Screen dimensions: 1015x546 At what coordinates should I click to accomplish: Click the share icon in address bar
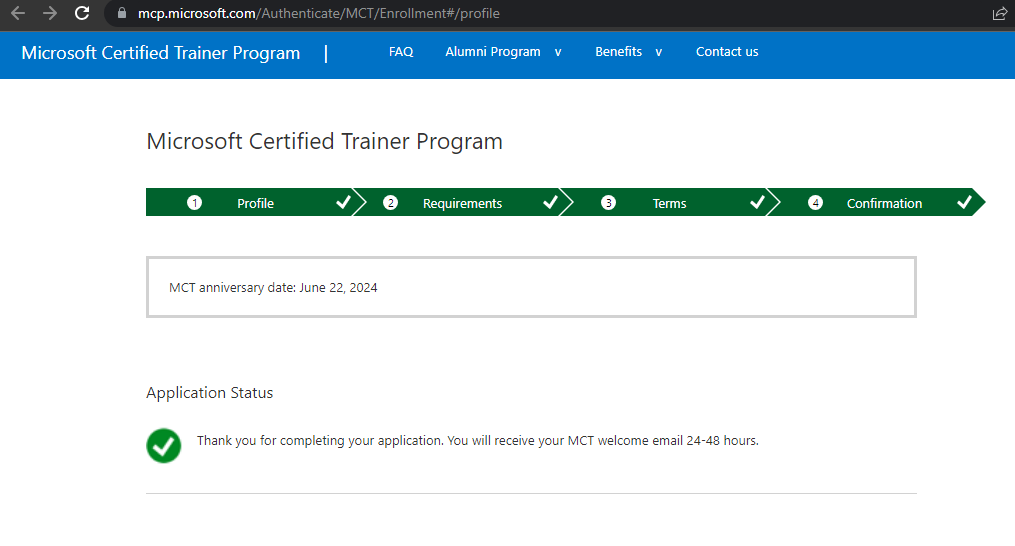click(x=999, y=14)
